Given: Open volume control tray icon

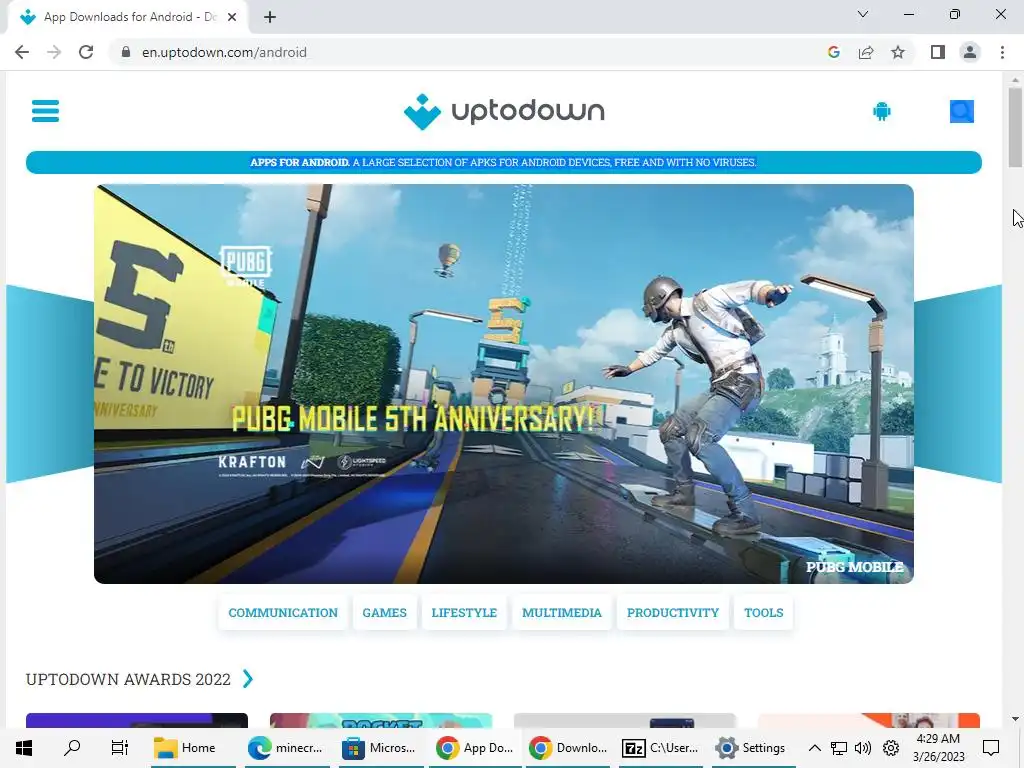Looking at the screenshot, I should point(863,748).
